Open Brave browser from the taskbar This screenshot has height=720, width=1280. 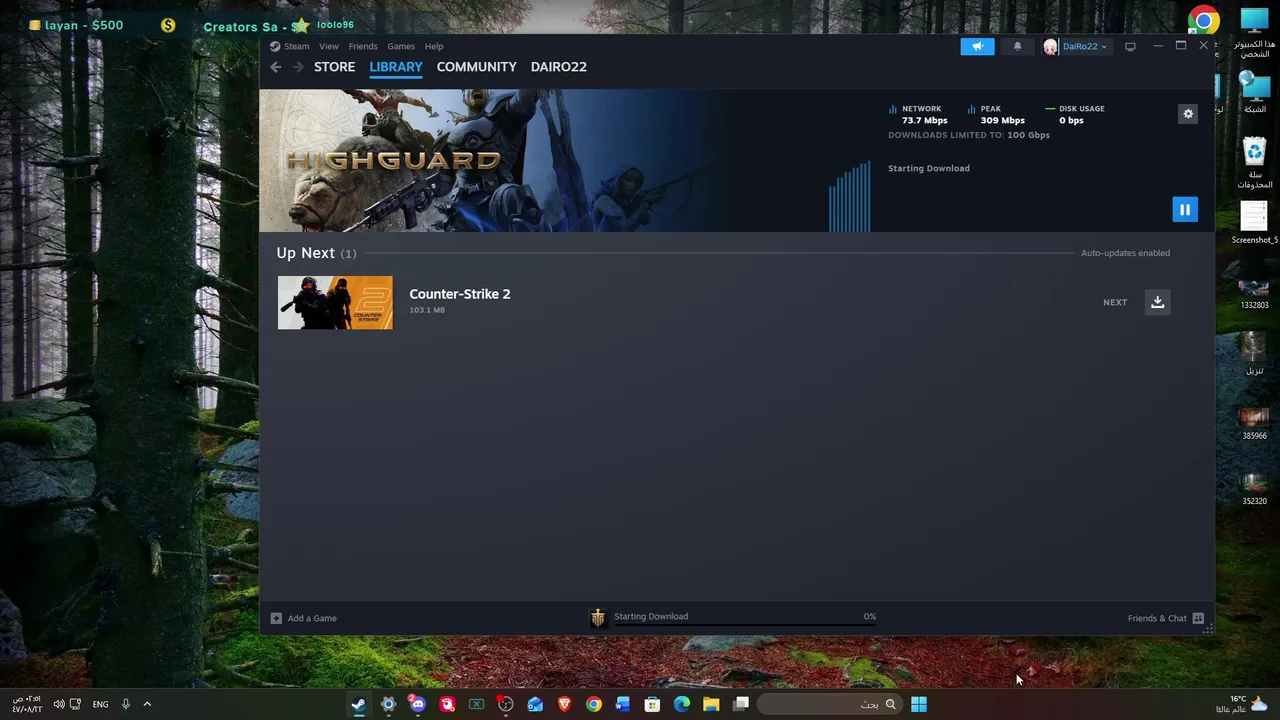coord(564,704)
